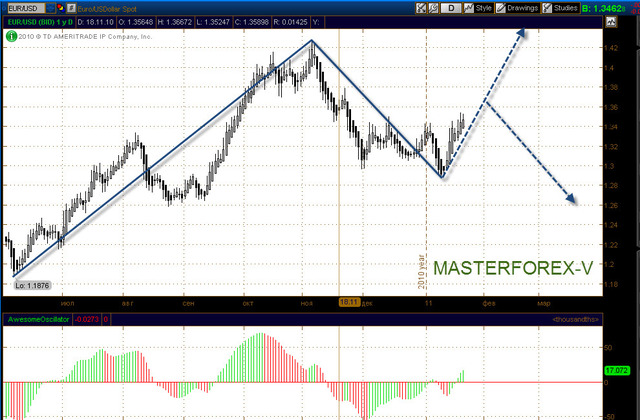Click the 18.11 date marker on time axis

click(349, 302)
